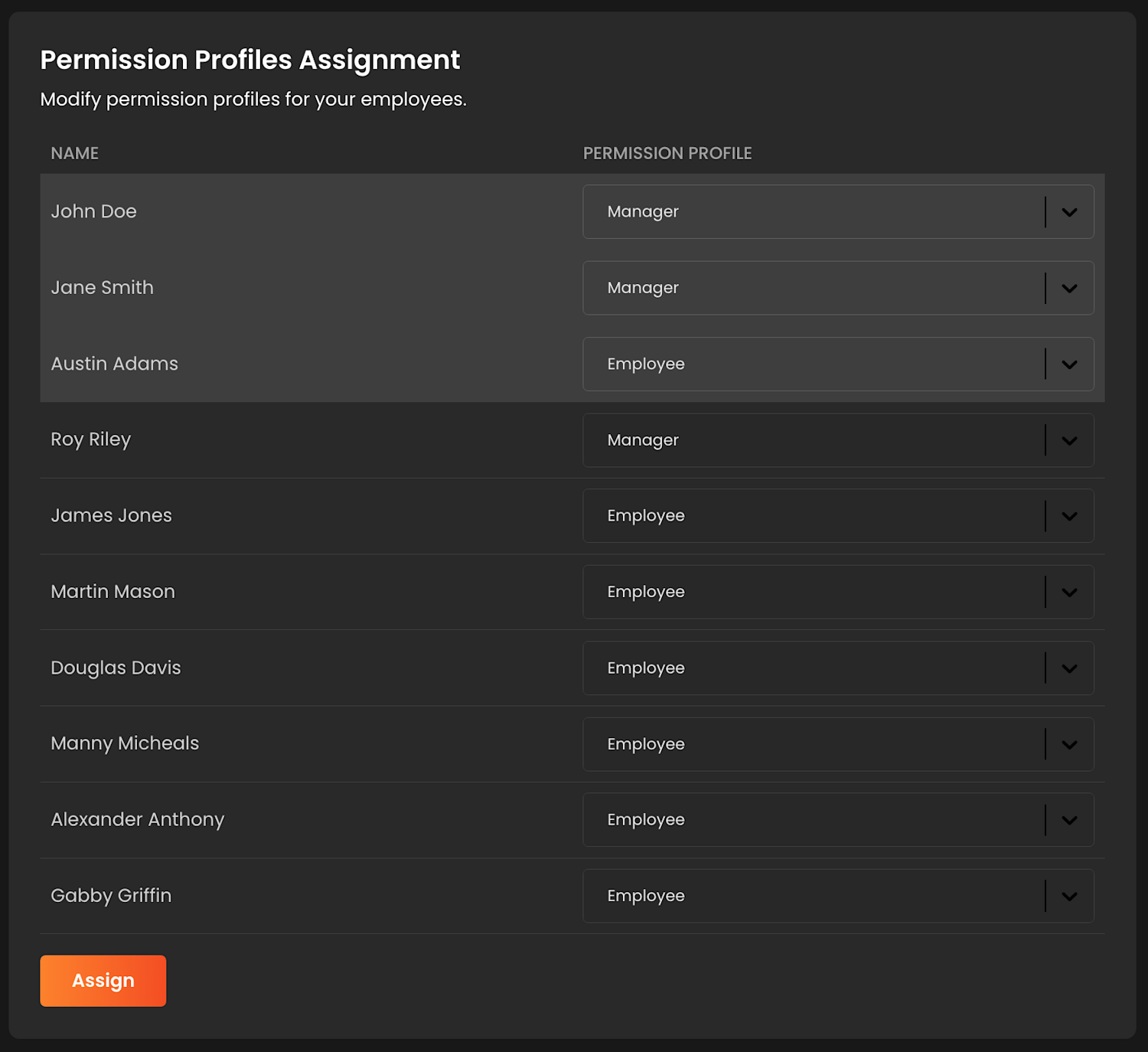Viewport: 1148px width, 1052px height.
Task: Click the chevron arrow beside John Doe's profile
Action: 1068,211
